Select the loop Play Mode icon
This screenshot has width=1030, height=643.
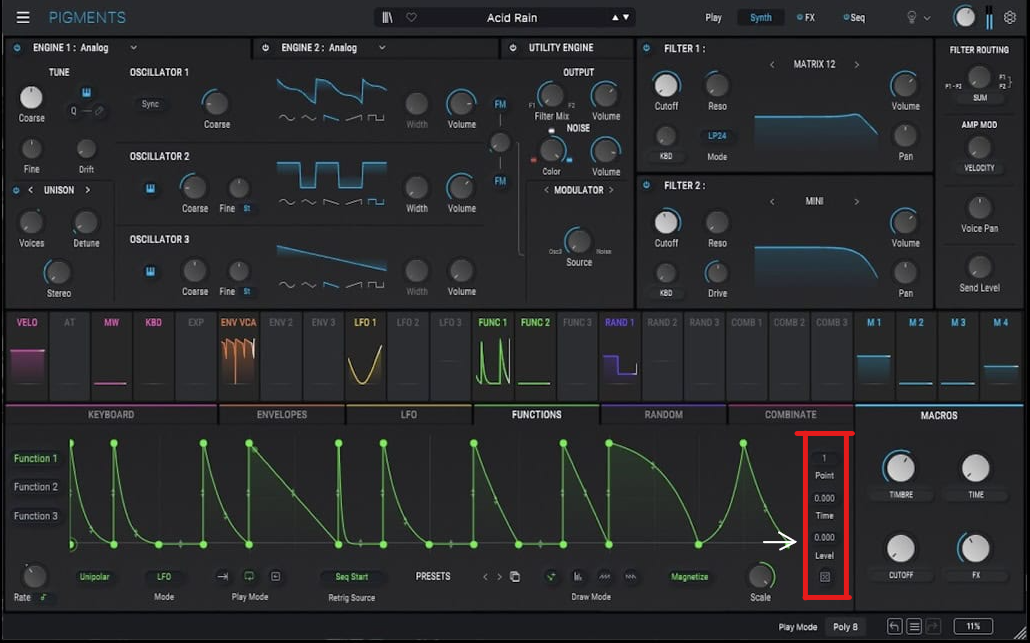coord(249,577)
